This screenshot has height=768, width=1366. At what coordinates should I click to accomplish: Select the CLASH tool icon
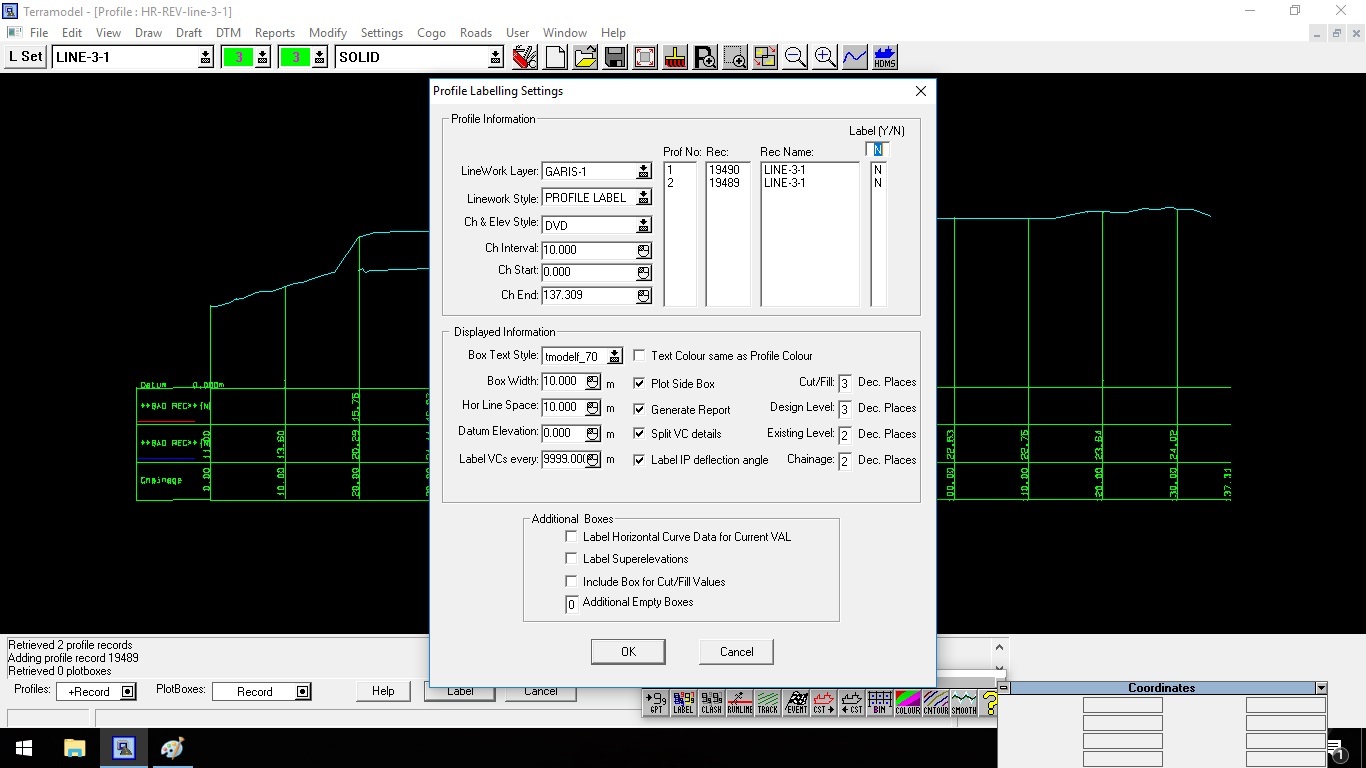coord(712,703)
